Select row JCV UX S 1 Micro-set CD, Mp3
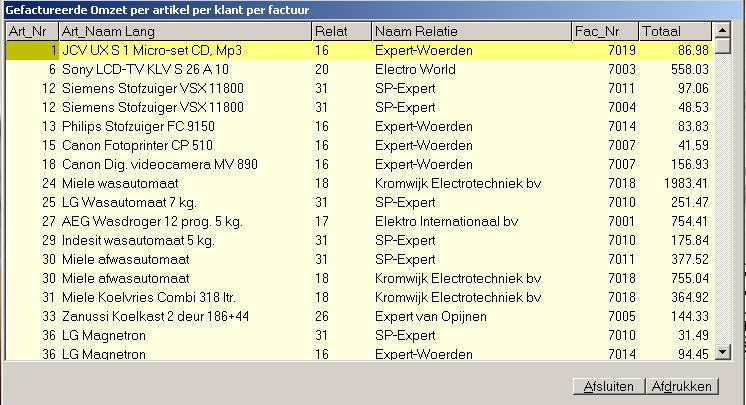The height and width of the screenshot is (405, 746). click(x=359, y=50)
